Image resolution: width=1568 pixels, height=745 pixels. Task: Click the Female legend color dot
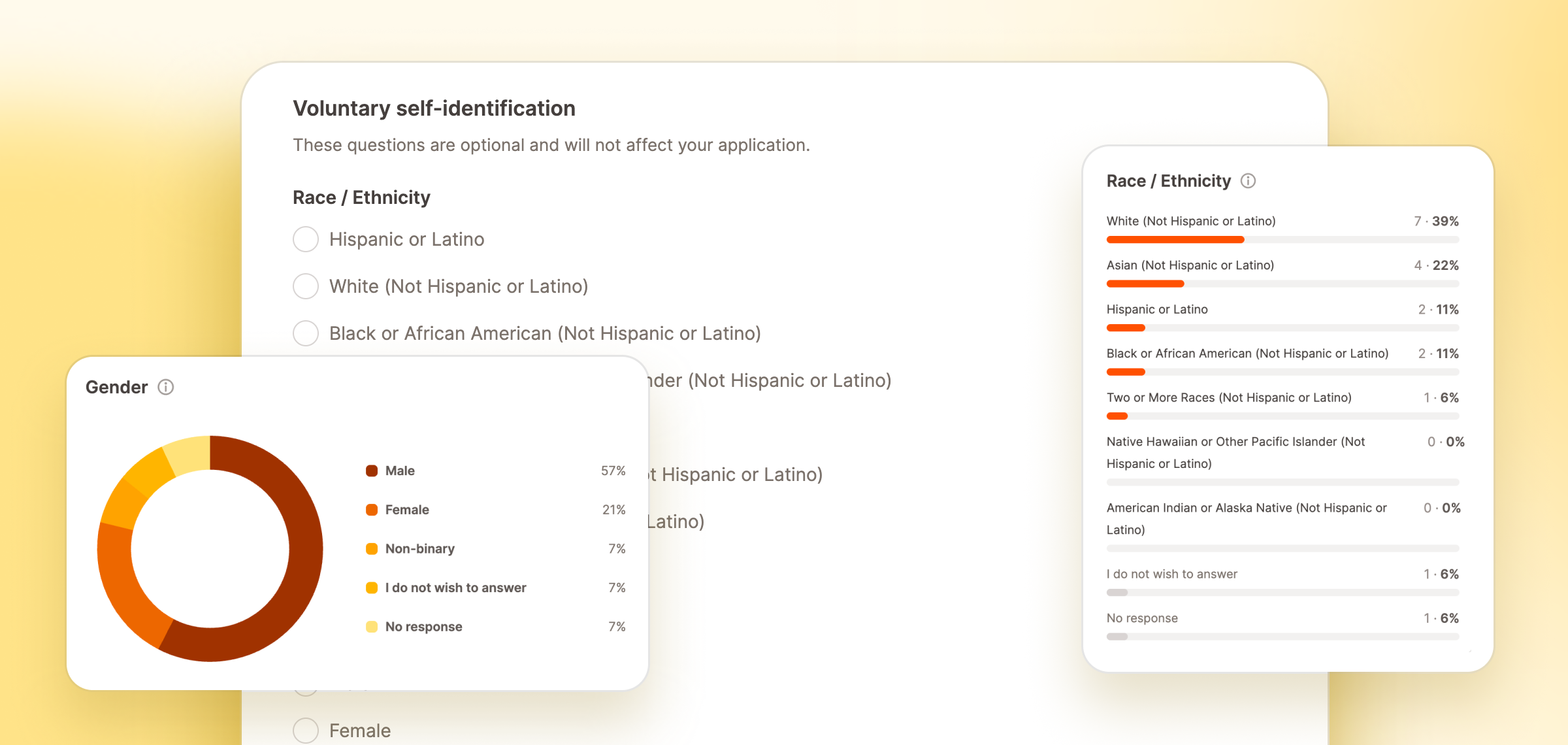pos(372,510)
